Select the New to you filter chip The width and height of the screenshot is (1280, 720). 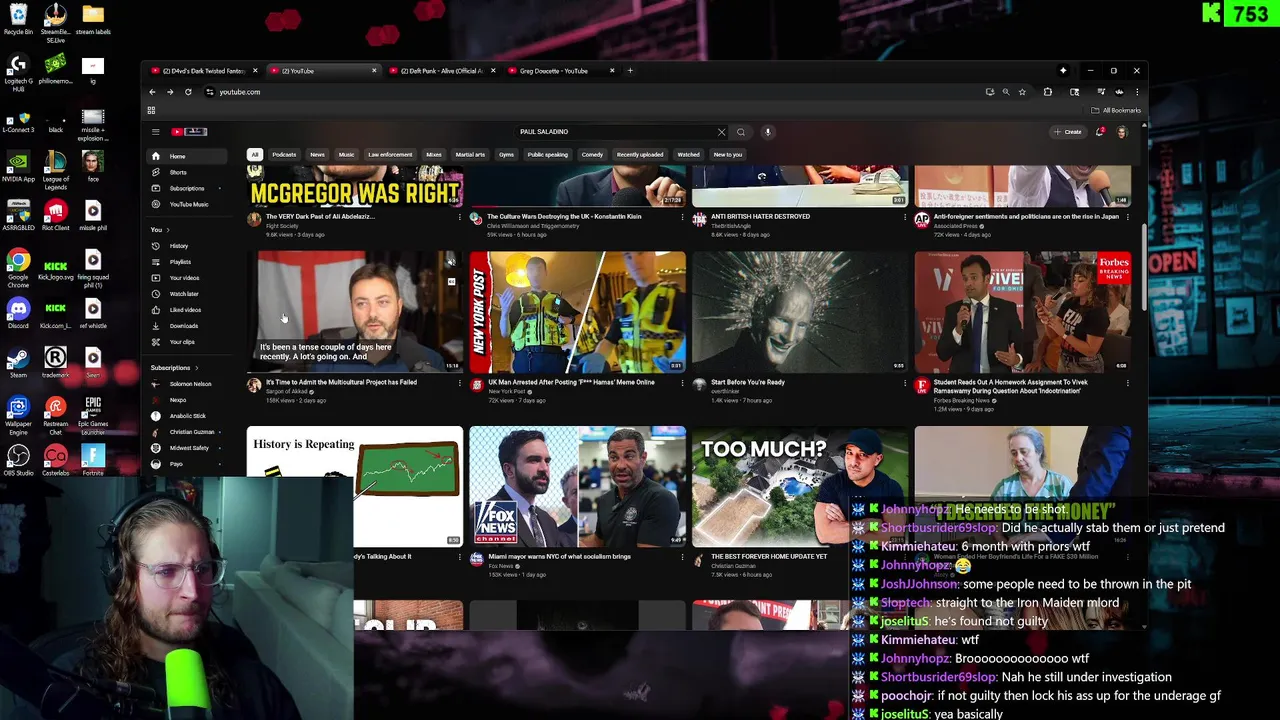[728, 155]
